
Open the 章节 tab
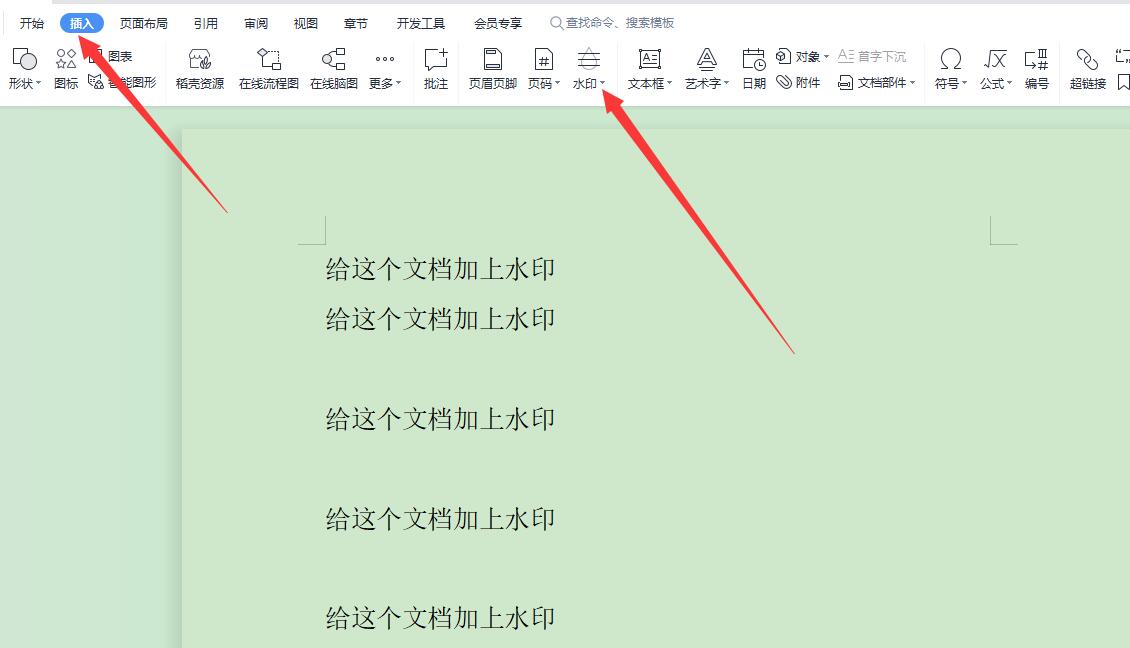355,23
